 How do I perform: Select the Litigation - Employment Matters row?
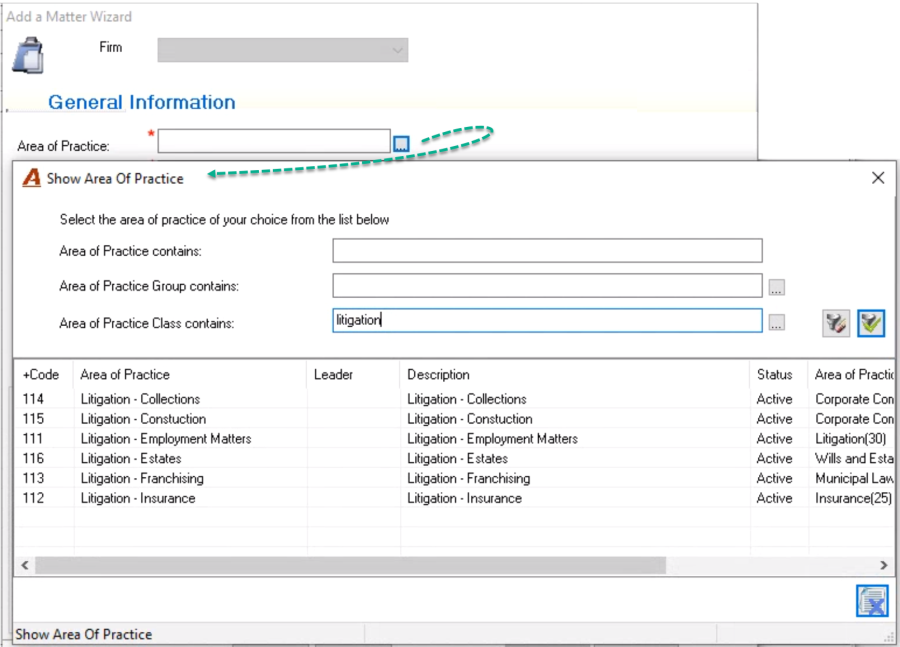tap(453, 439)
